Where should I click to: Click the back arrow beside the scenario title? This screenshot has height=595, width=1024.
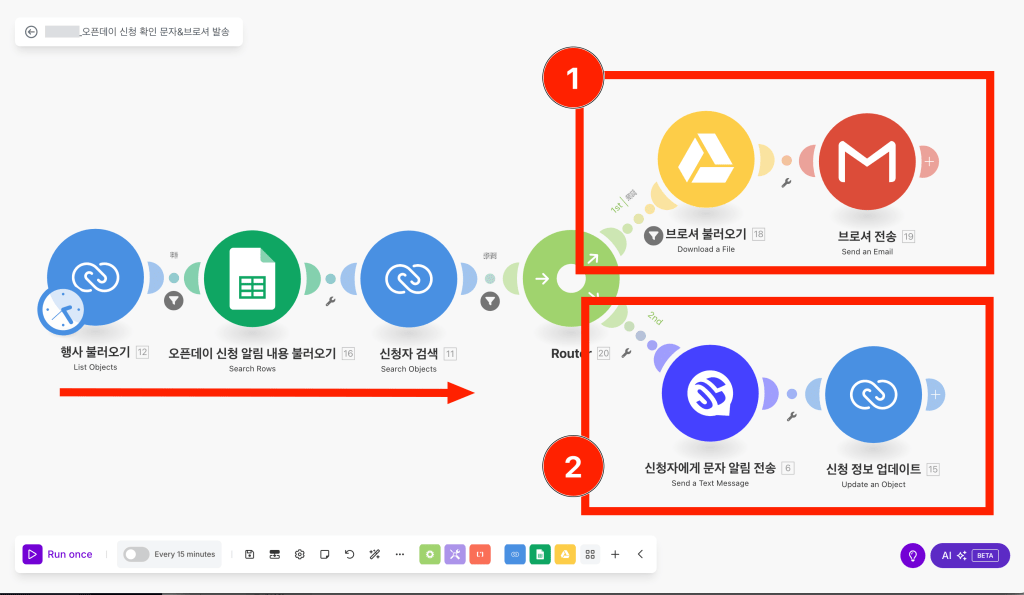pyautogui.click(x=33, y=31)
